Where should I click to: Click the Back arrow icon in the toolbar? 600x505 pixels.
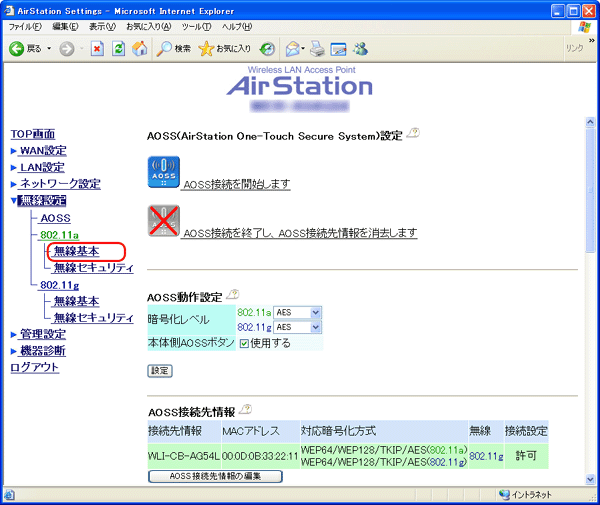tap(16, 49)
